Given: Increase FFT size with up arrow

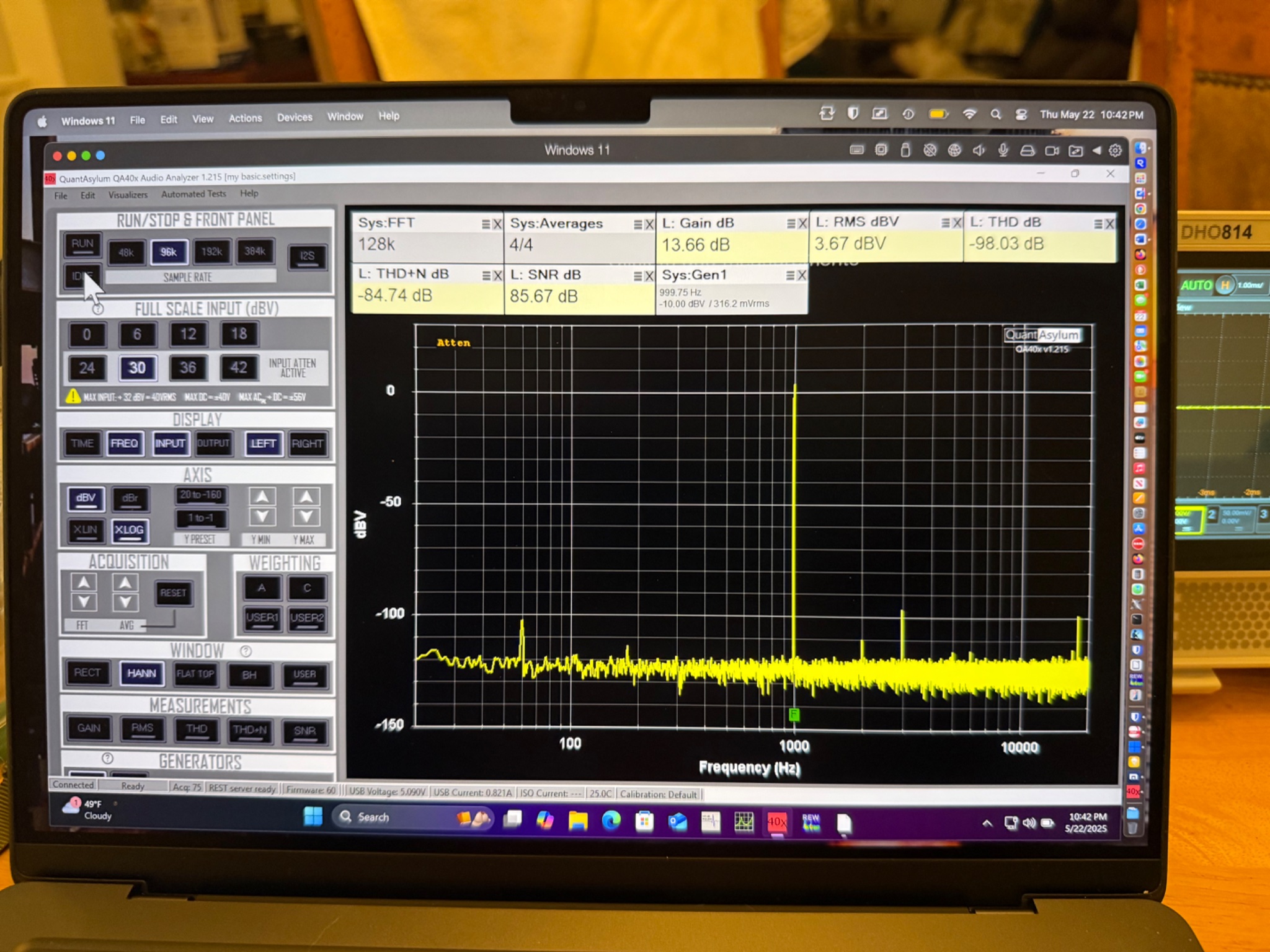Looking at the screenshot, I should coord(84,582).
